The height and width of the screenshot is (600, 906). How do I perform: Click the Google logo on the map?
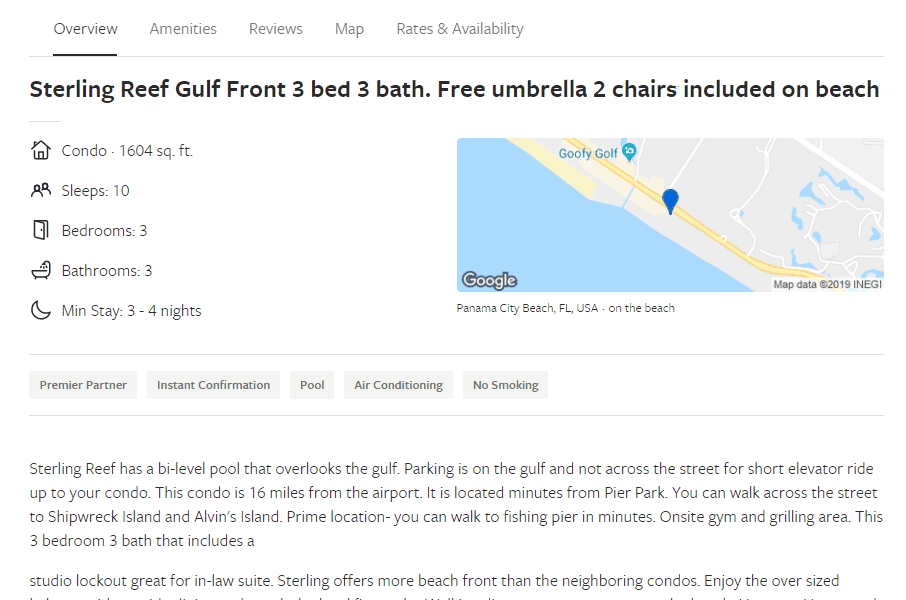click(489, 280)
